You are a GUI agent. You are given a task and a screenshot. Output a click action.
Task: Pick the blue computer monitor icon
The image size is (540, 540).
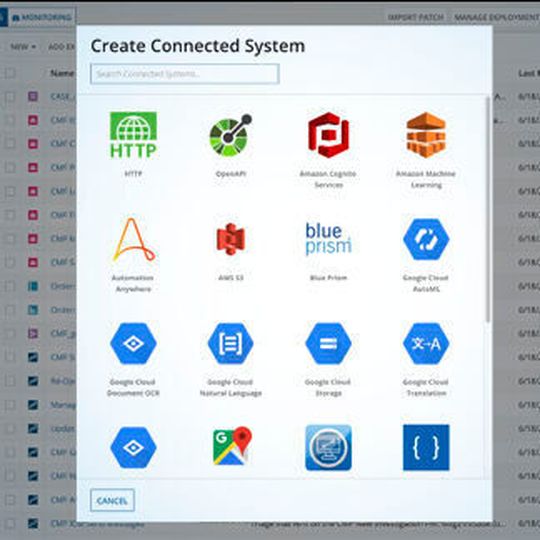(328, 447)
